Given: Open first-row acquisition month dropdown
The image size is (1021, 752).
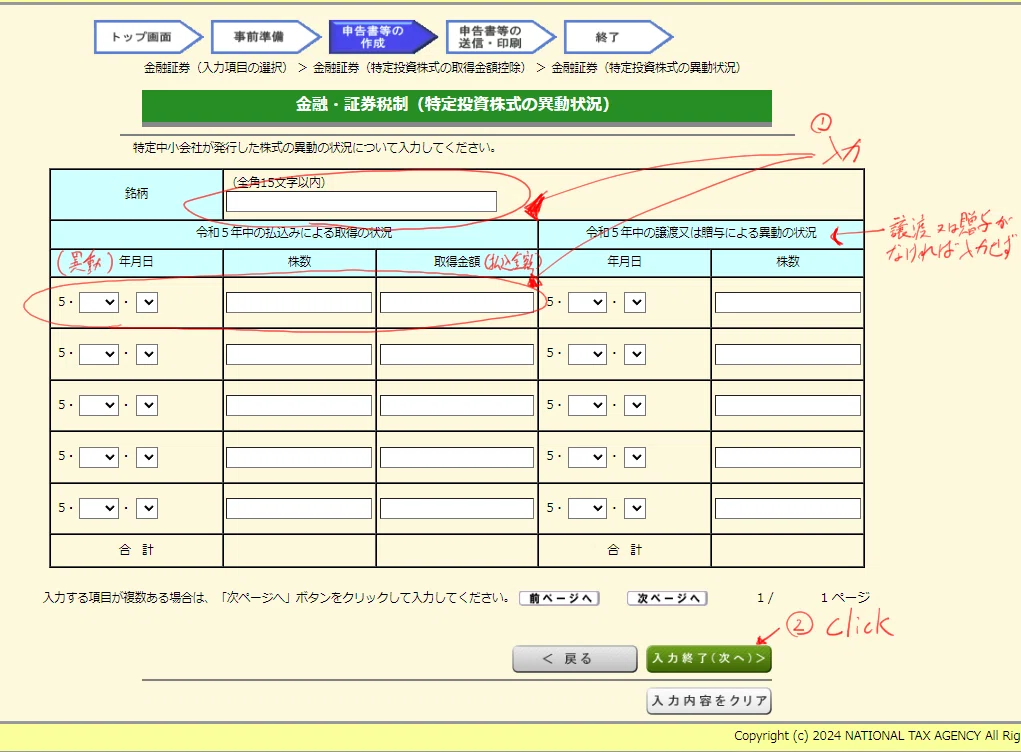Looking at the screenshot, I should (99, 302).
